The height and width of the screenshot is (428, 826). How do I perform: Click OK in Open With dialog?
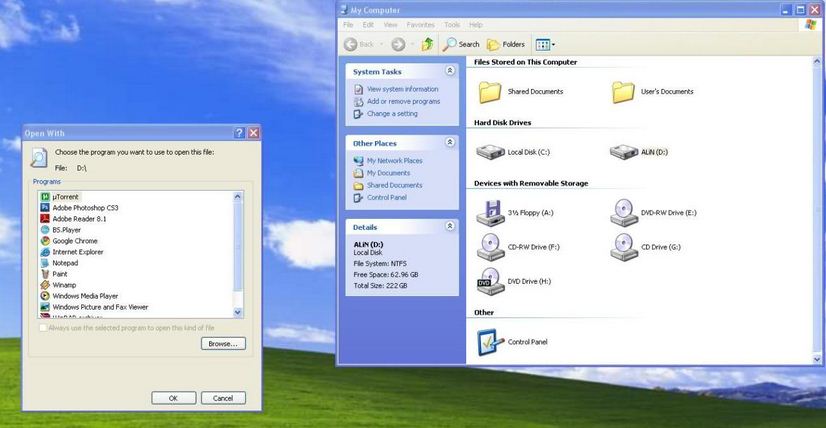[173, 398]
